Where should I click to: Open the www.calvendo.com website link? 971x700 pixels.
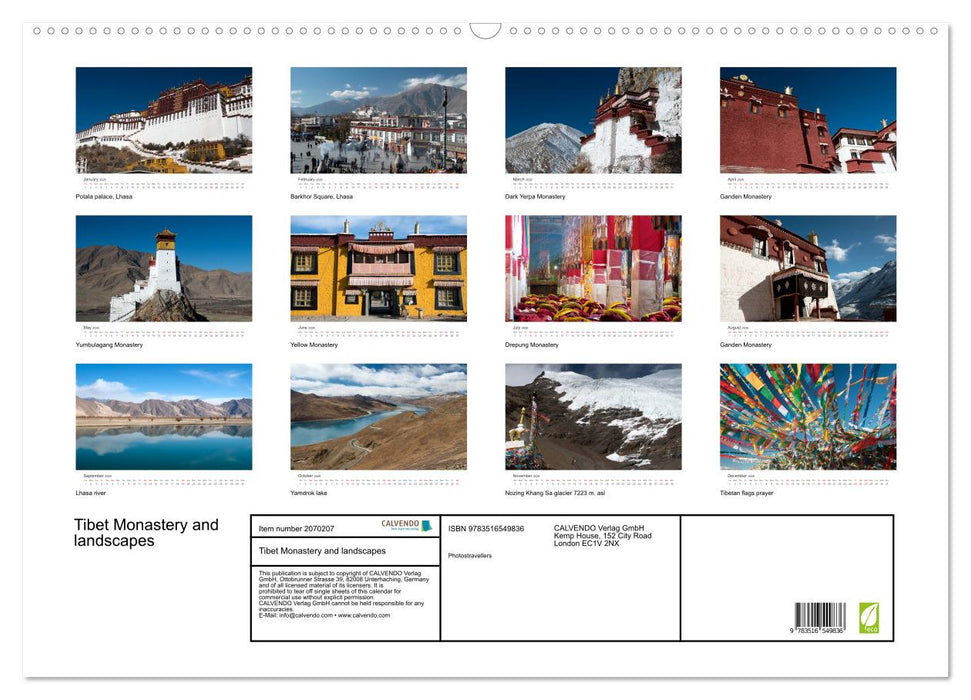(x=362, y=616)
